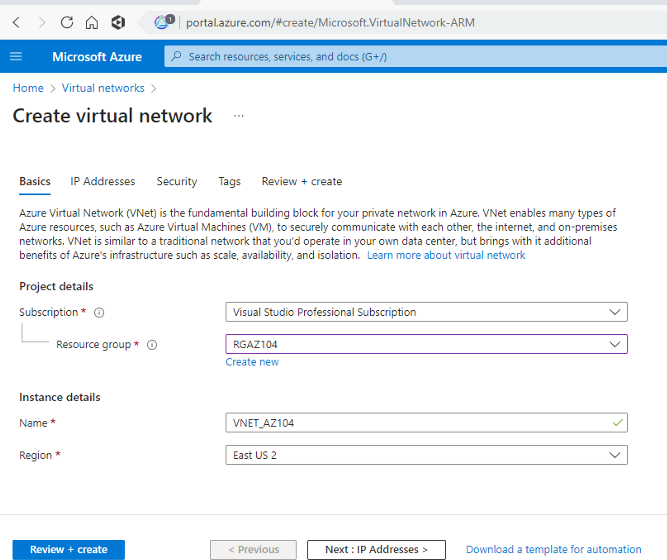Go to Virtual networks breadcrumb
This screenshot has width=667, height=560.
click(x=103, y=88)
